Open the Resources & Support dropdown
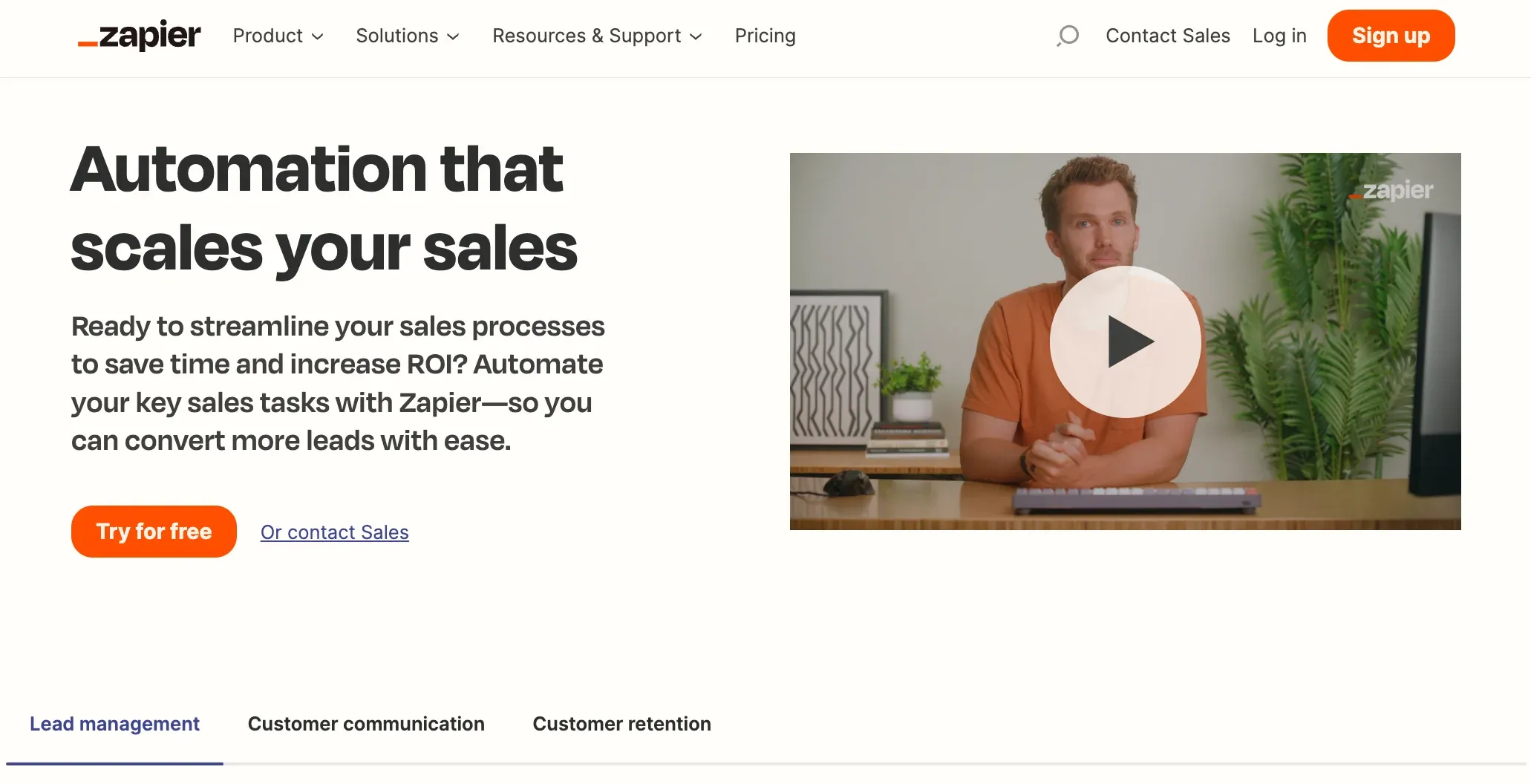Screen dimensions: 1531x784 pos(597,36)
